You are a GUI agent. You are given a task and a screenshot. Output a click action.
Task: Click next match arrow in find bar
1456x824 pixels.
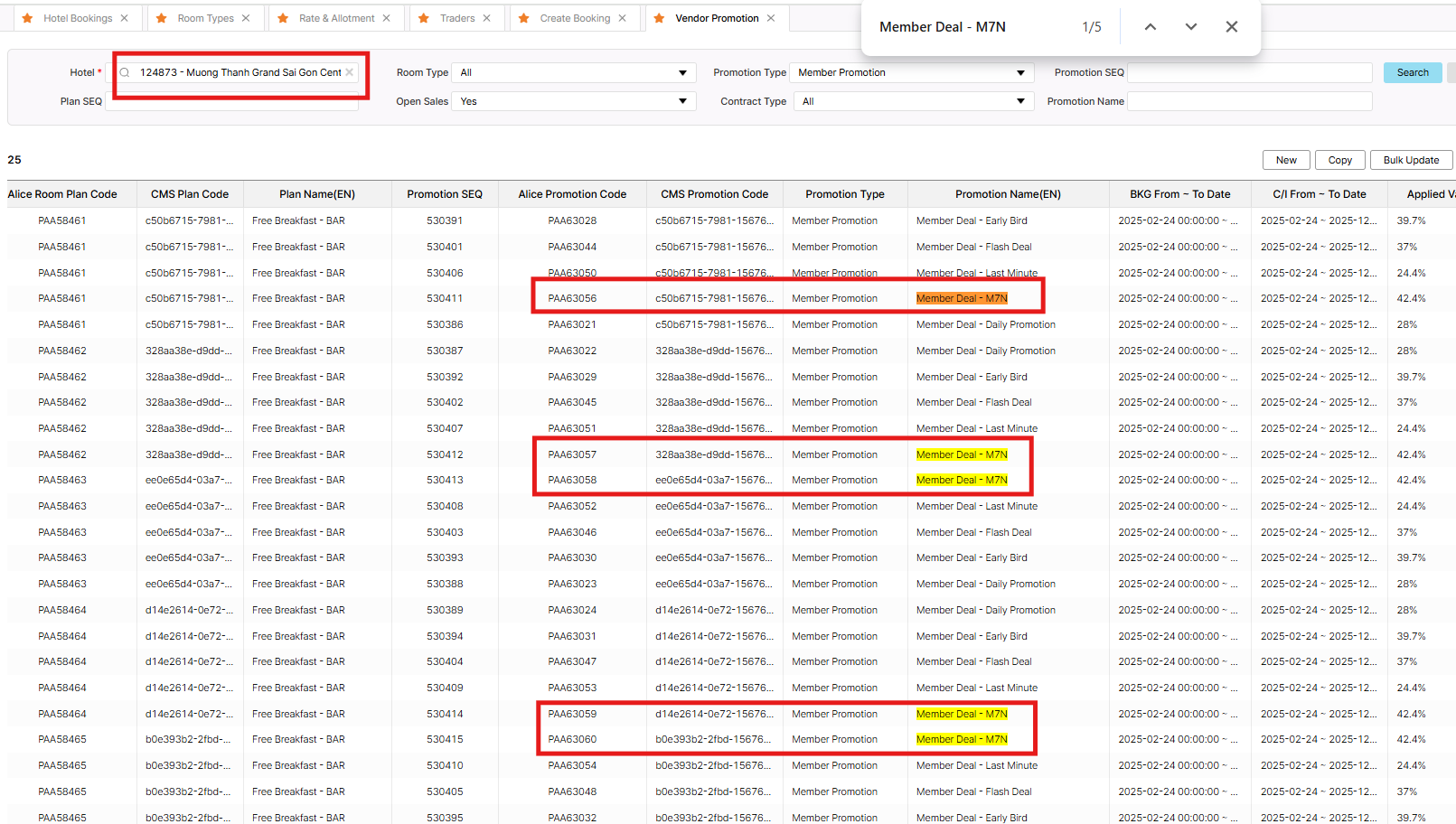tap(1190, 27)
